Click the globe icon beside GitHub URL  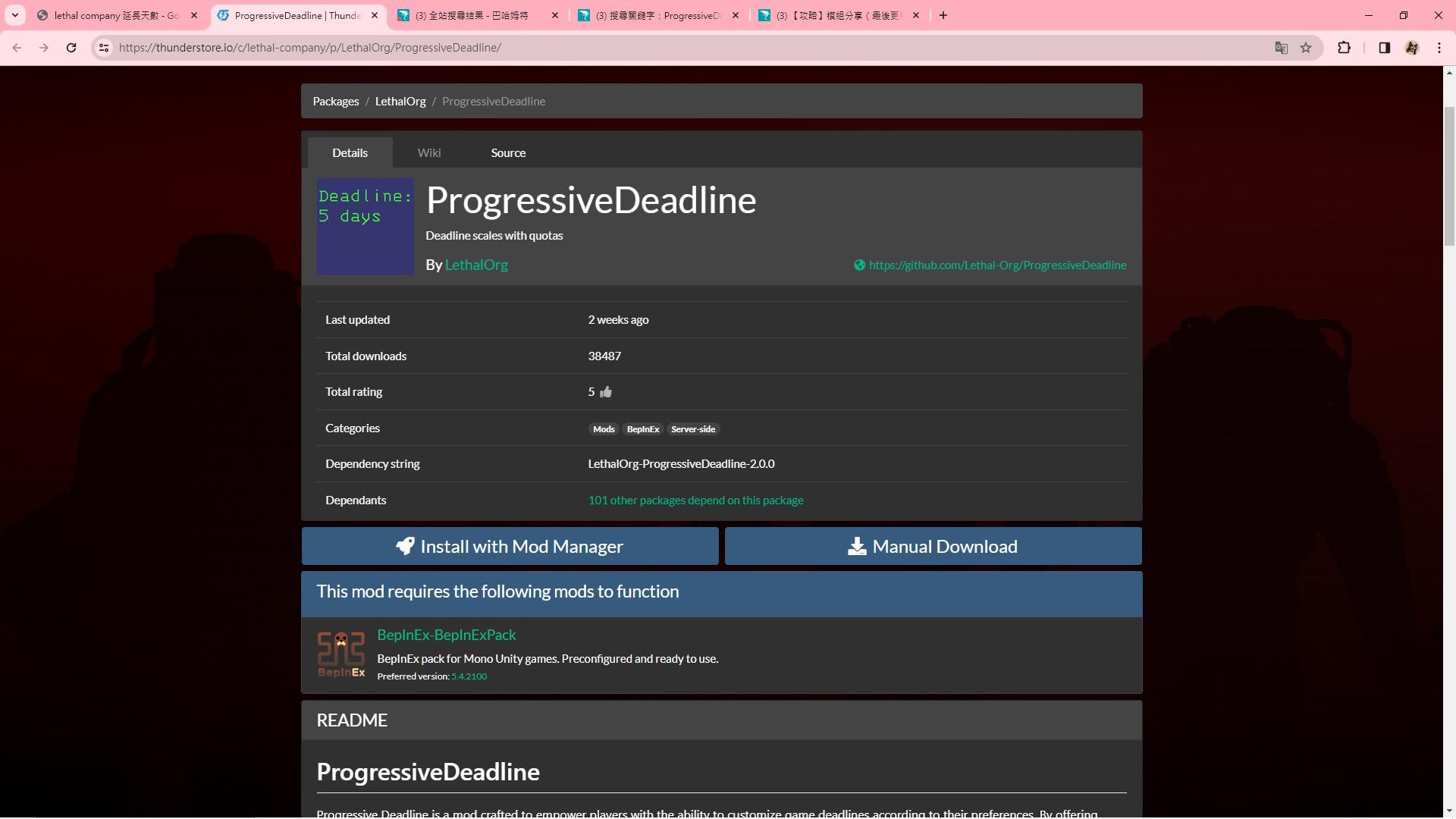click(x=859, y=265)
